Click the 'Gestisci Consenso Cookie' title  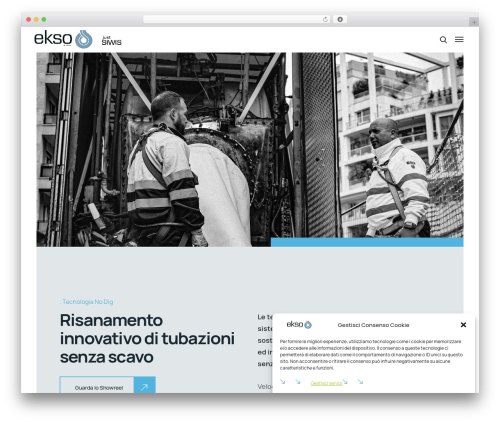coord(373,325)
